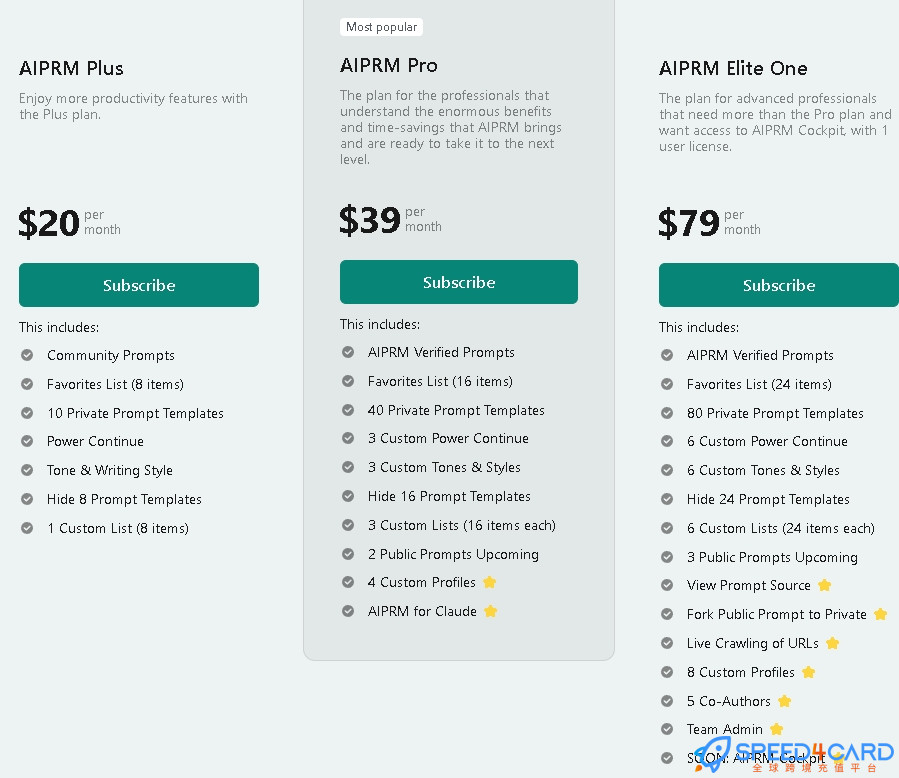The image size is (899, 778).
Task: Click check icon beside 1 Custom List
Action: 27,528
